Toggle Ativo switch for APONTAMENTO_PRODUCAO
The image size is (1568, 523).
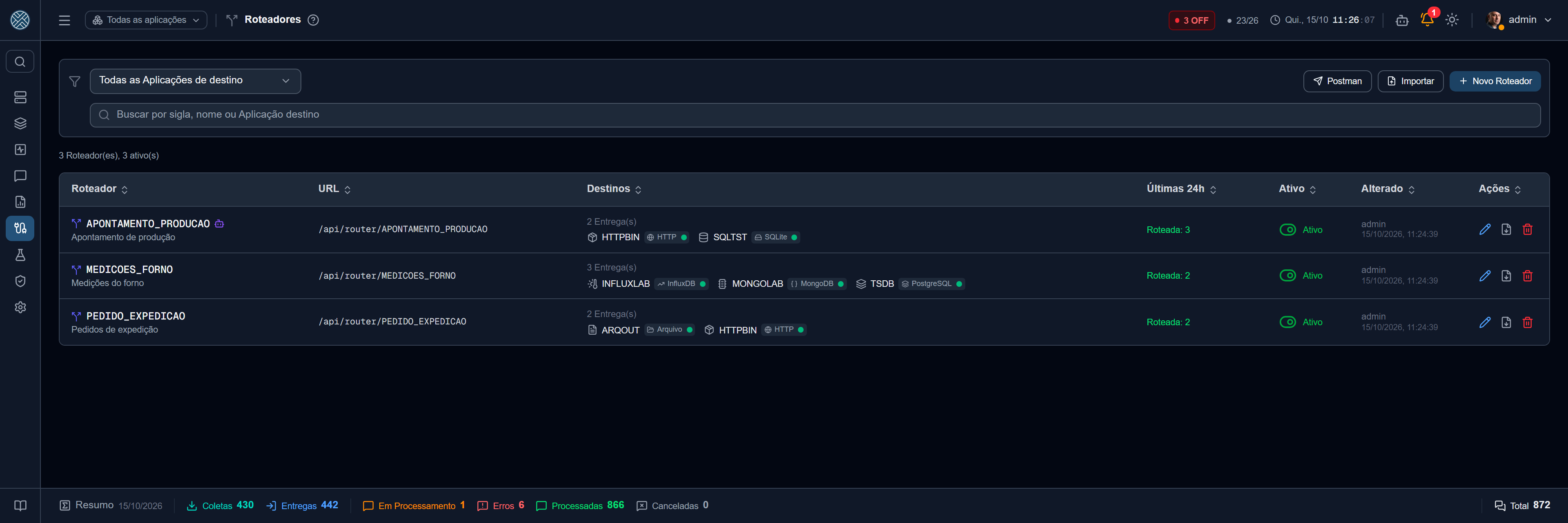1288,230
